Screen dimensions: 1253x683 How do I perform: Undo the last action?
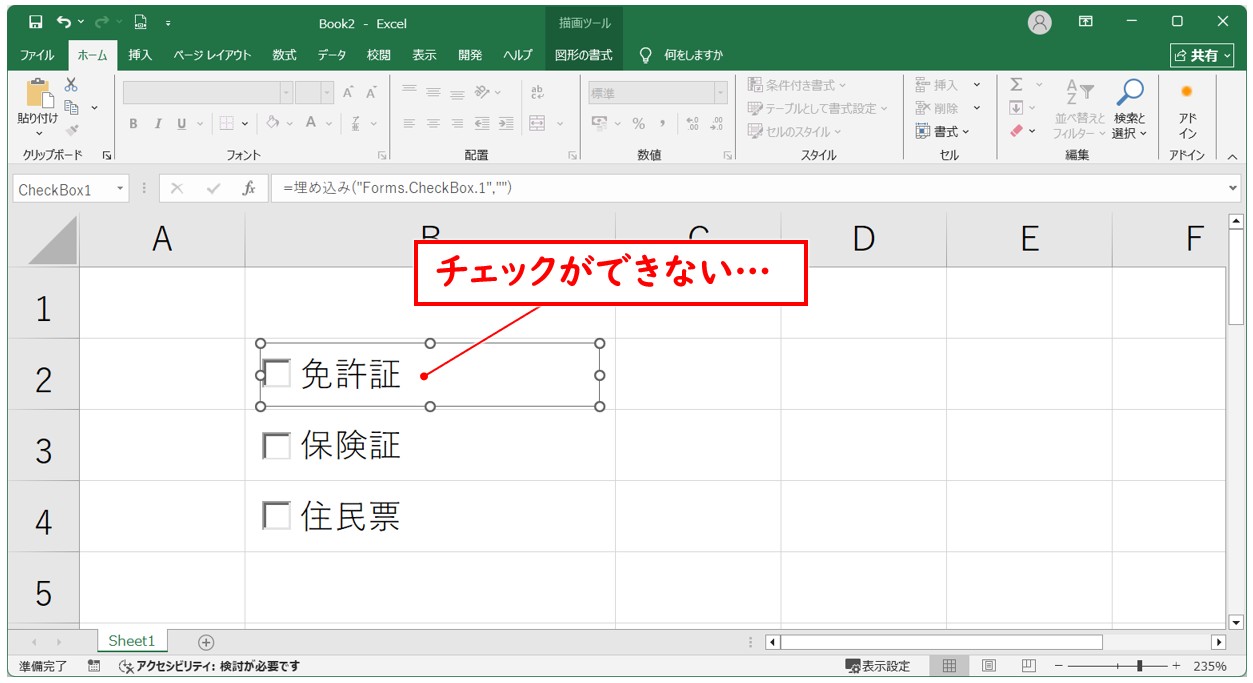click(65, 22)
